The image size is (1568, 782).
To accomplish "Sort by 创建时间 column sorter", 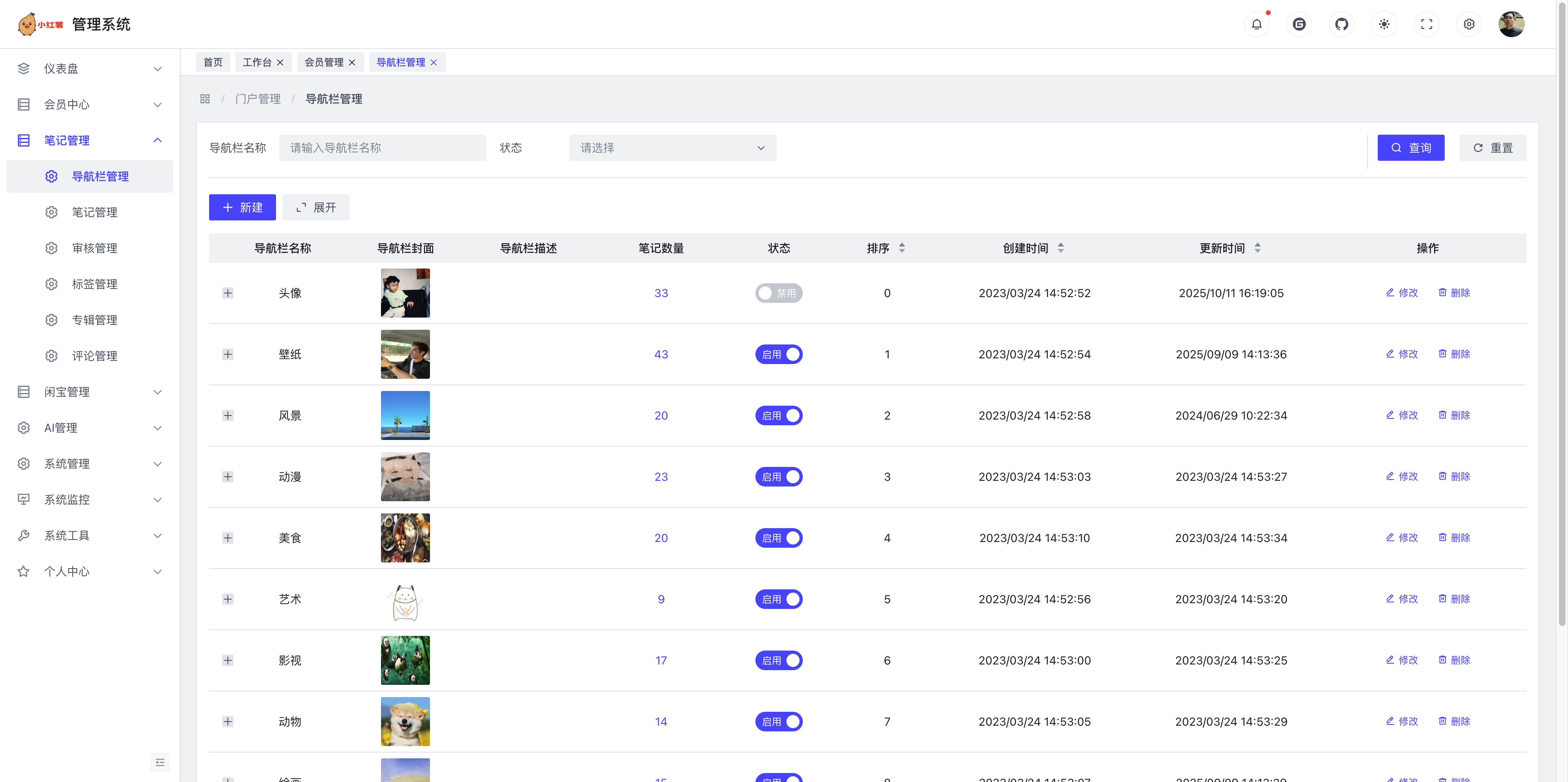I will (x=1060, y=248).
